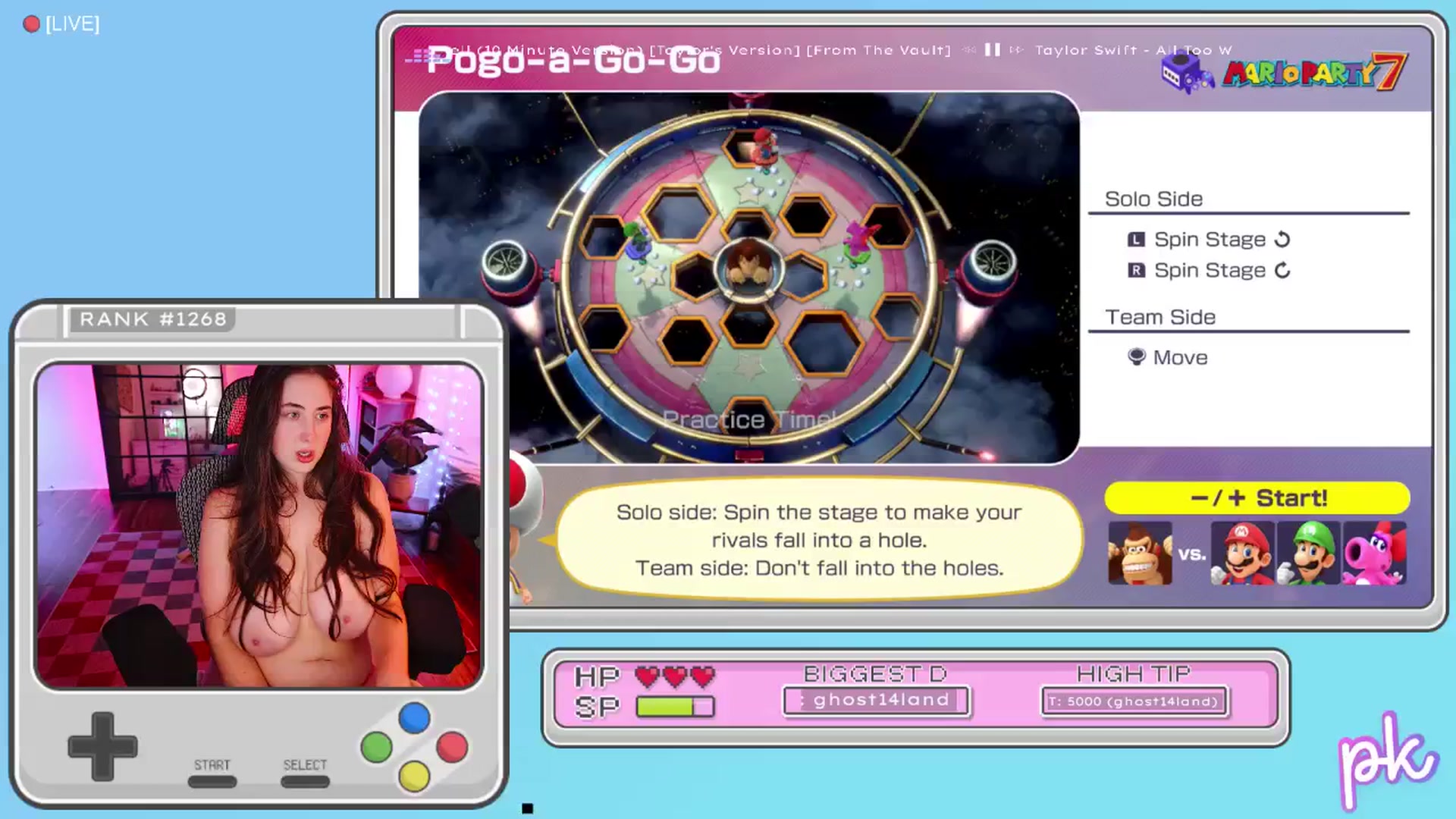Click the RANK #1268 label

pyautogui.click(x=152, y=319)
